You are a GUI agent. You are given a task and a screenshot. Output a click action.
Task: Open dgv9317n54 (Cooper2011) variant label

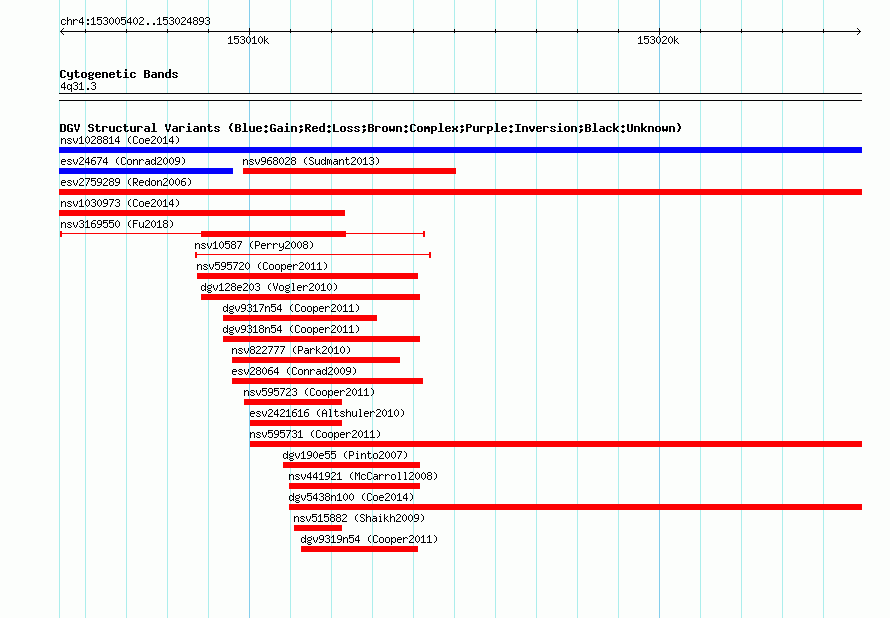click(x=291, y=308)
